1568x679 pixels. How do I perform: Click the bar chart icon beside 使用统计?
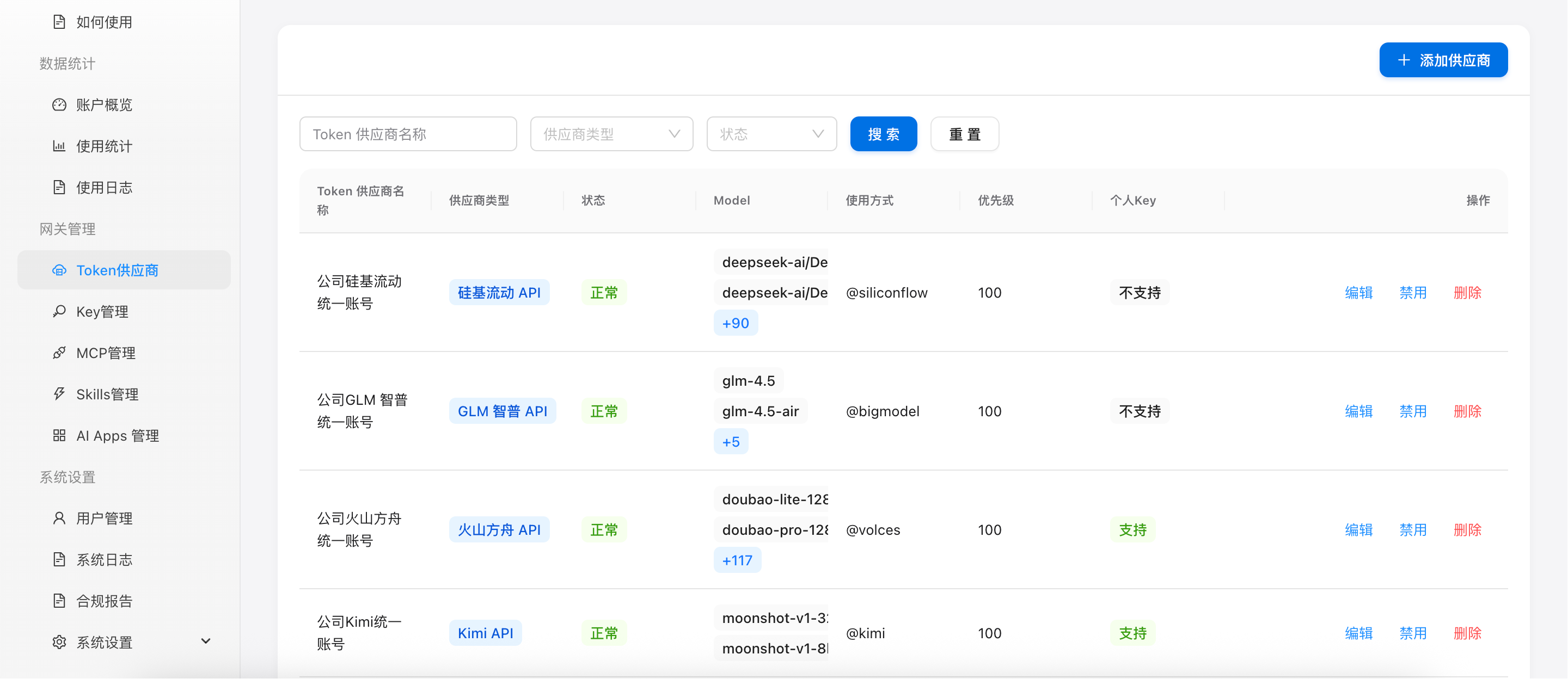59,147
